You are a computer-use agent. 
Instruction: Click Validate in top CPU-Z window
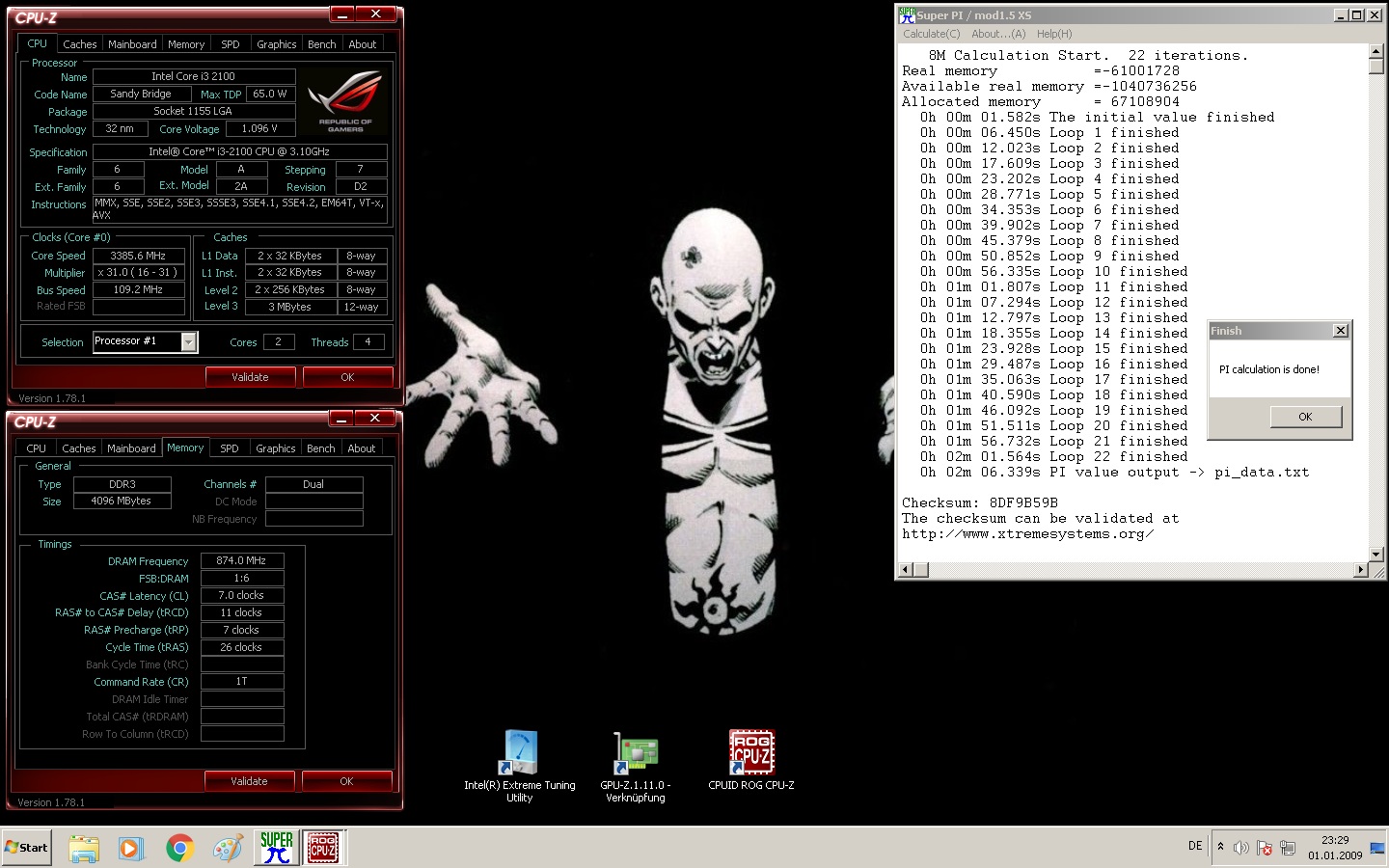[250, 377]
